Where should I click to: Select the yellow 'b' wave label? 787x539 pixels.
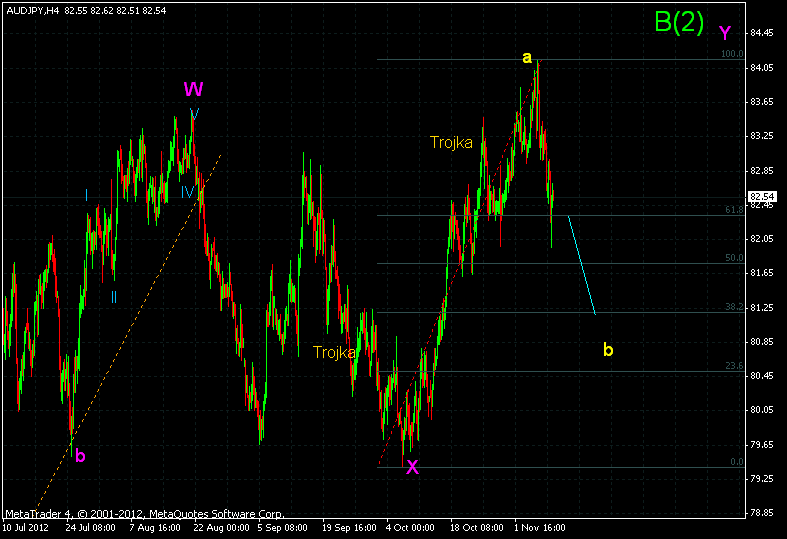click(x=608, y=349)
